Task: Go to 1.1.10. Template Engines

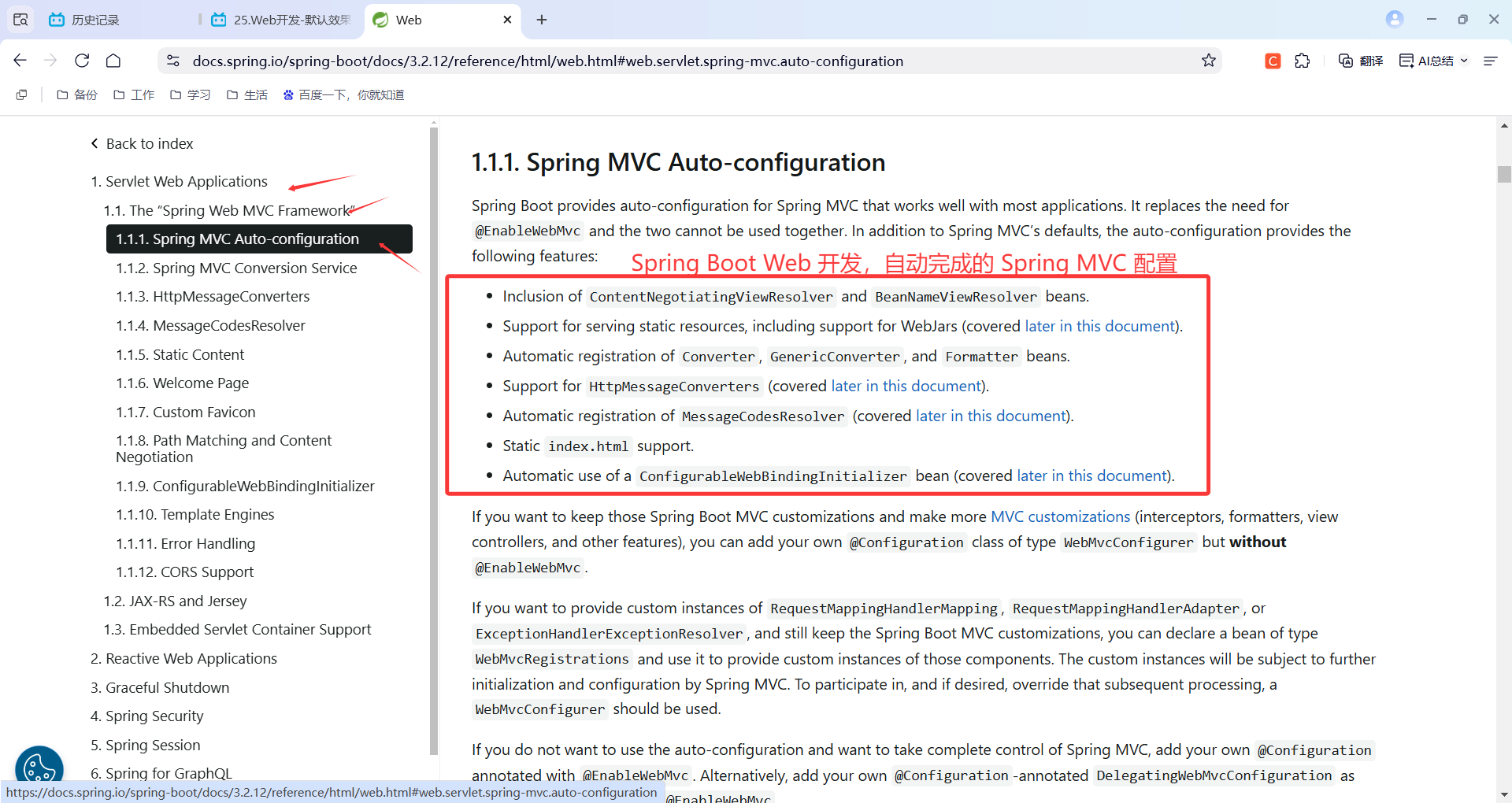Action: (x=195, y=514)
